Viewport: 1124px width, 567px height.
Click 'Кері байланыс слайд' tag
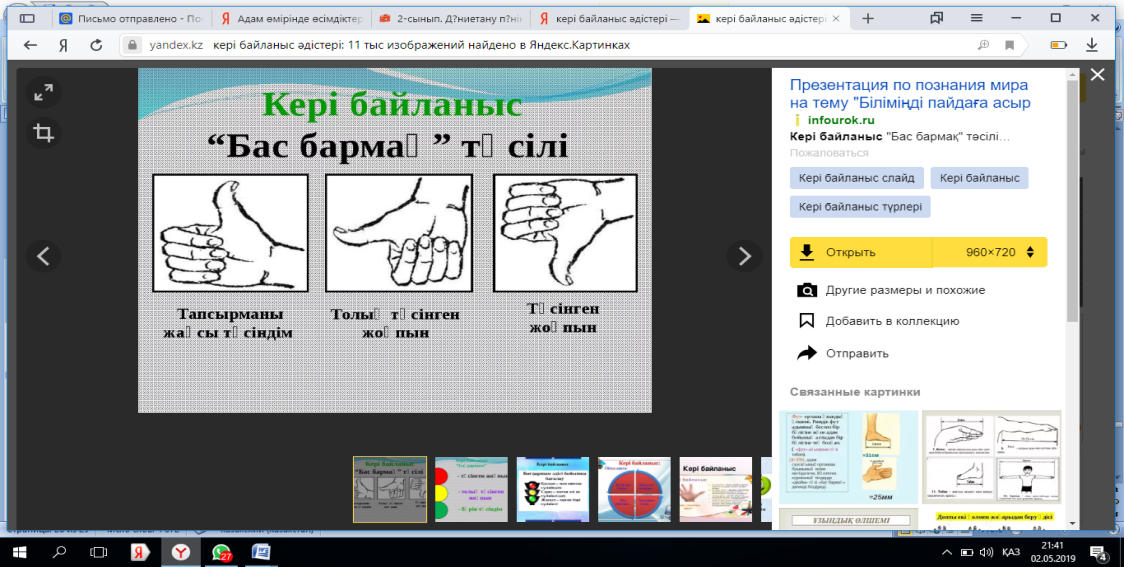[857, 178]
